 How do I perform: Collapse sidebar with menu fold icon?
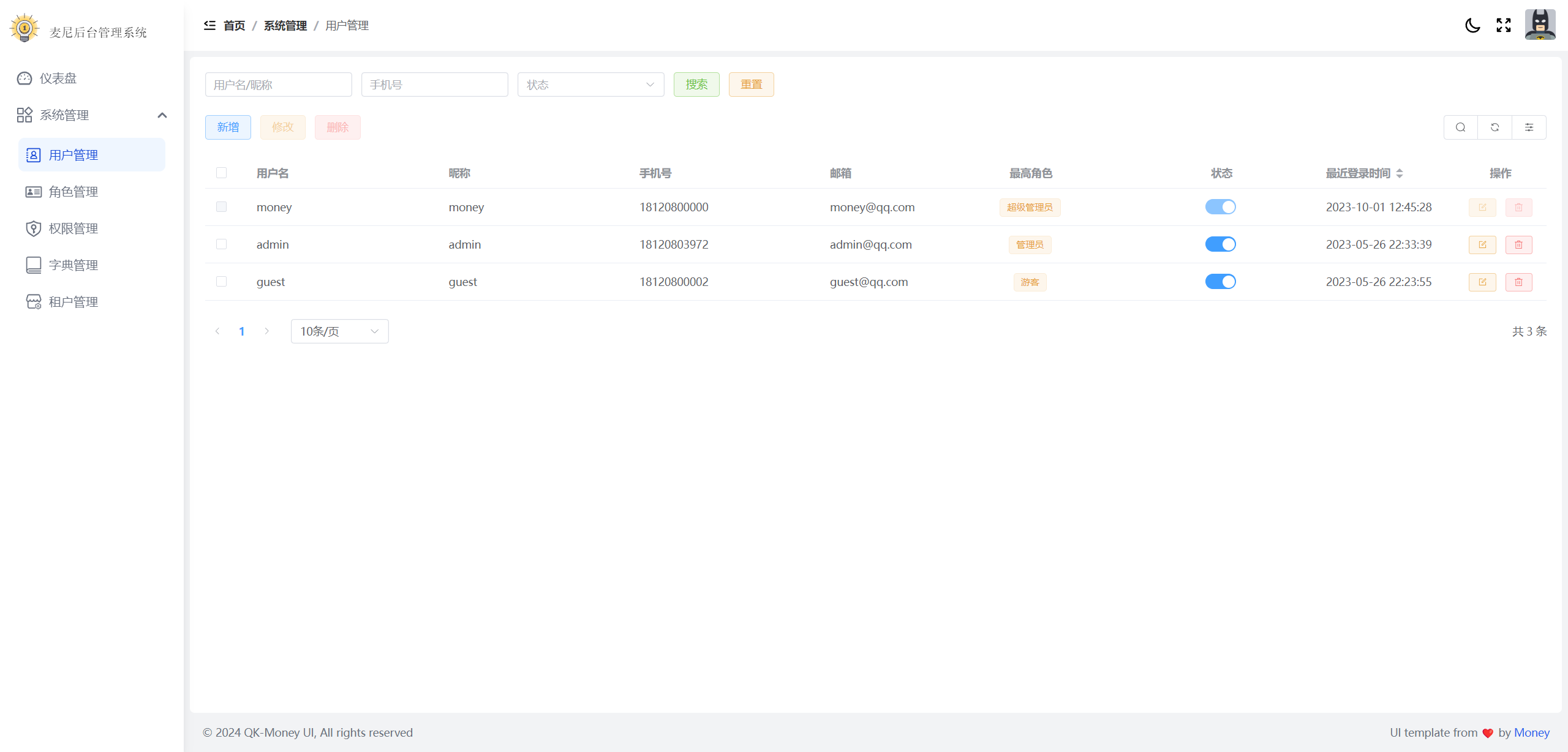(x=209, y=25)
